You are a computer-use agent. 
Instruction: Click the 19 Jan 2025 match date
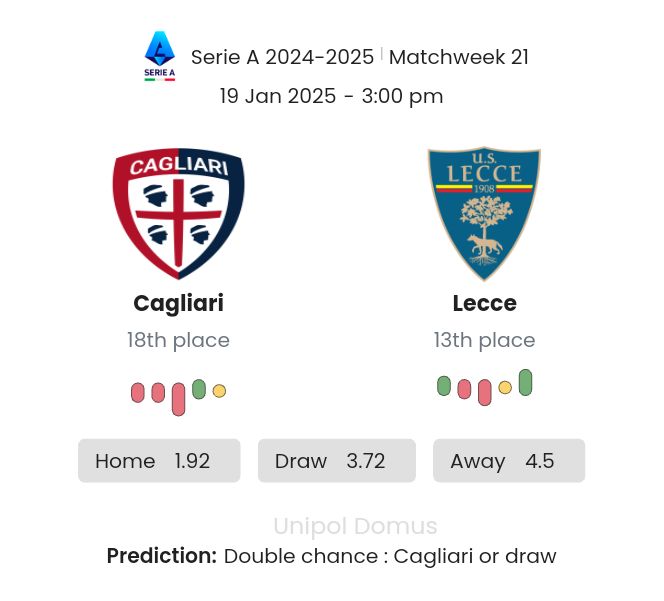click(331, 96)
